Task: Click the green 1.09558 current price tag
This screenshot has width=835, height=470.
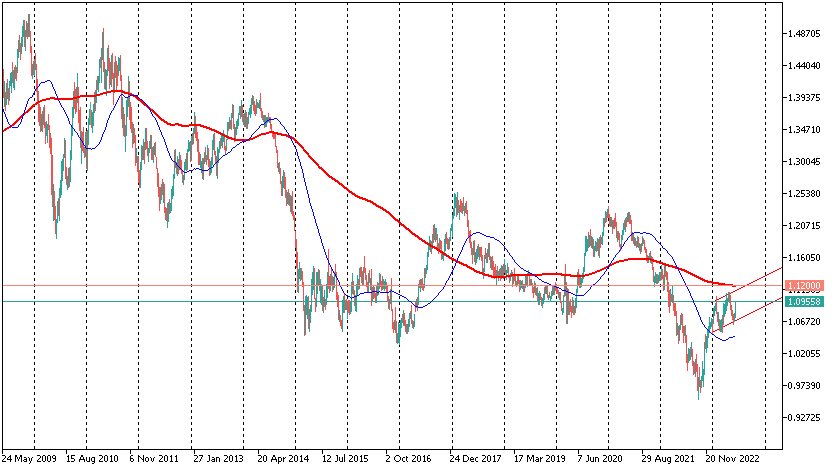Action: 803,301
